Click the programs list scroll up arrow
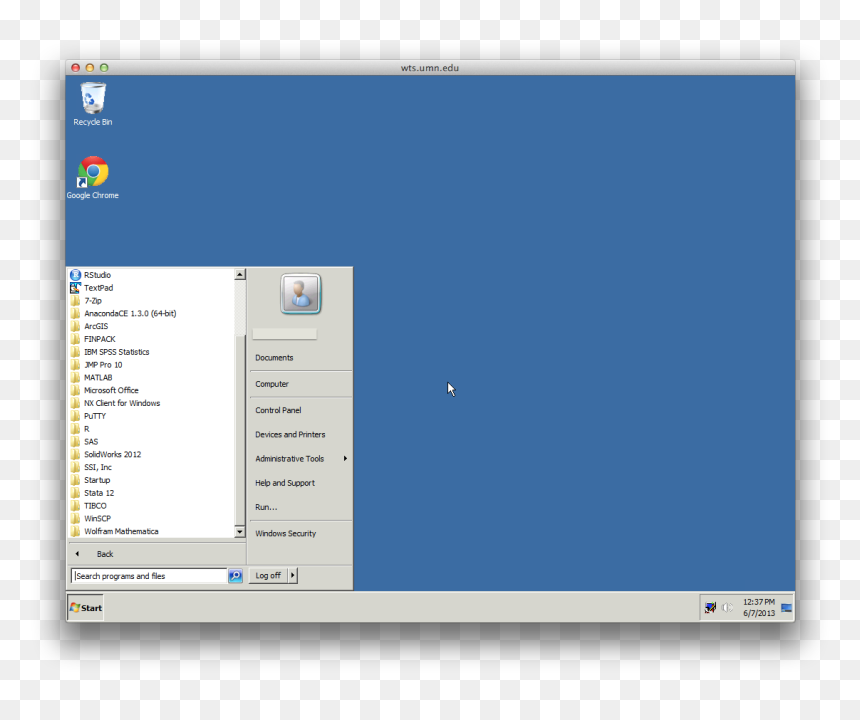 pos(240,274)
